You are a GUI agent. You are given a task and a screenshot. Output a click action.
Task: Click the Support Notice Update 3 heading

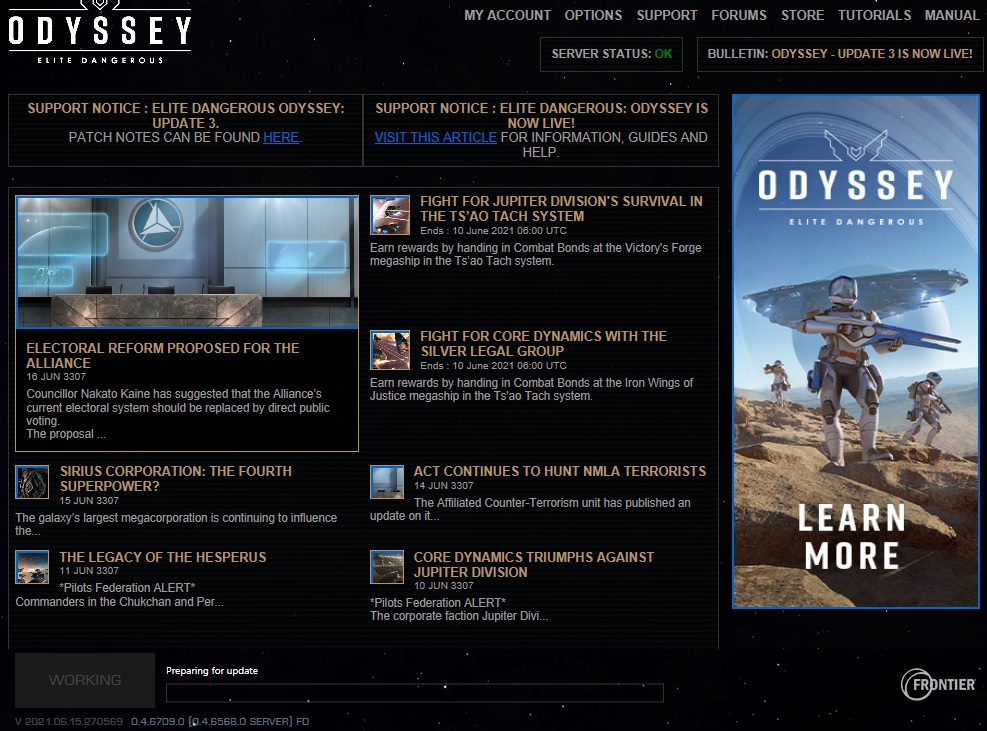coord(186,116)
